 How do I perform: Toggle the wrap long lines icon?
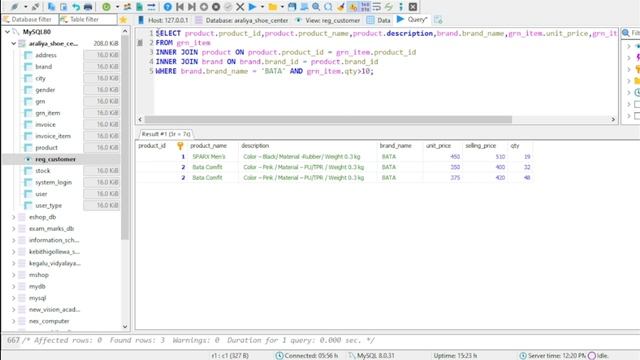click(377, 7)
